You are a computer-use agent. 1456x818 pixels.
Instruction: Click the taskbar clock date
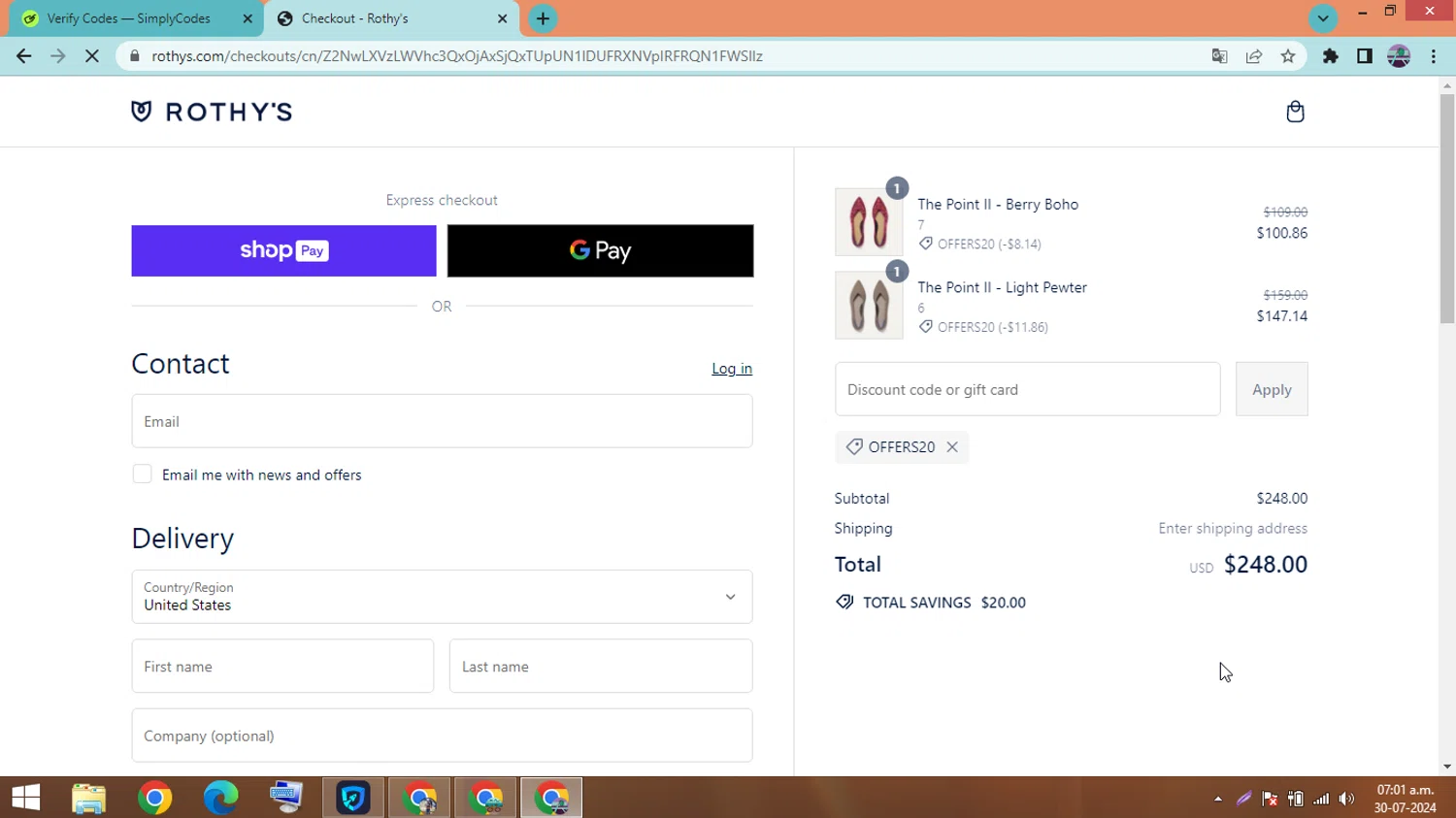[1405, 807]
